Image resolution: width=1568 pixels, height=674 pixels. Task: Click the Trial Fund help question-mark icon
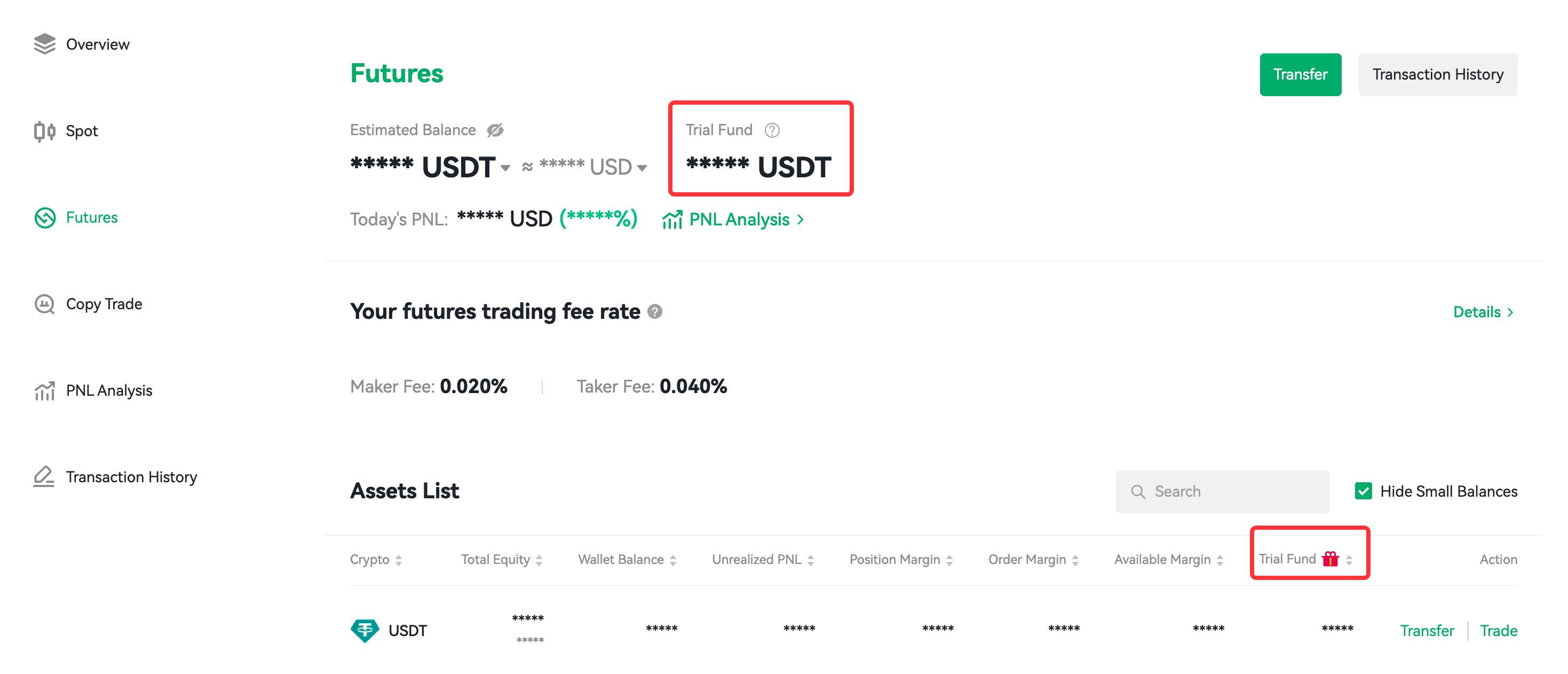(772, 130)
